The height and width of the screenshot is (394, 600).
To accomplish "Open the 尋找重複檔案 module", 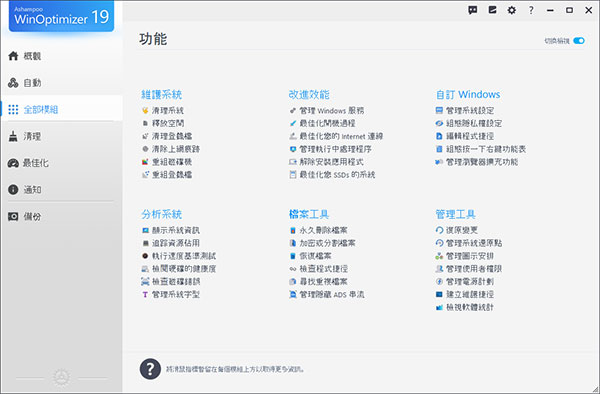I will [323, 282].
